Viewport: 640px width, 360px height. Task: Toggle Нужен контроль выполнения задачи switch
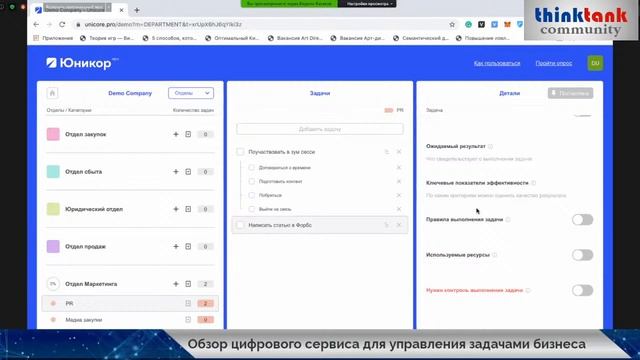[582, 290]
